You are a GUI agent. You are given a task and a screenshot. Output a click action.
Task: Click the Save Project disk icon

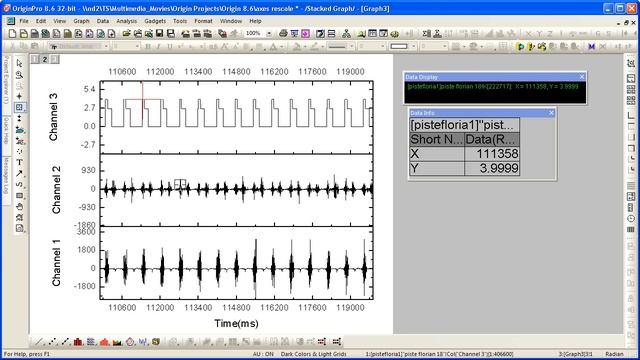click(x=160, y=33)
